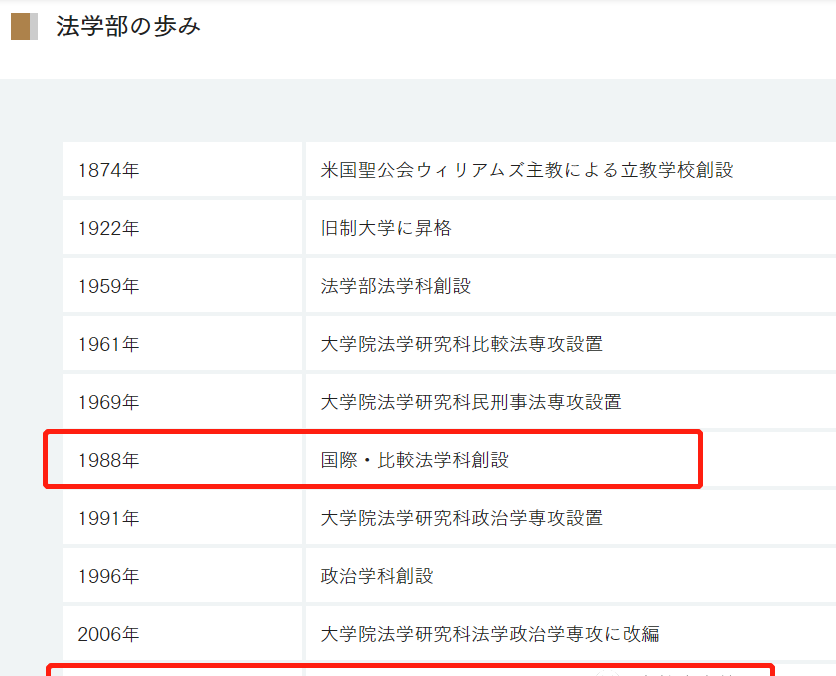Screen dimensions: 836x676
Task: Select the 2006年 year cell
Action: [182, 634]
